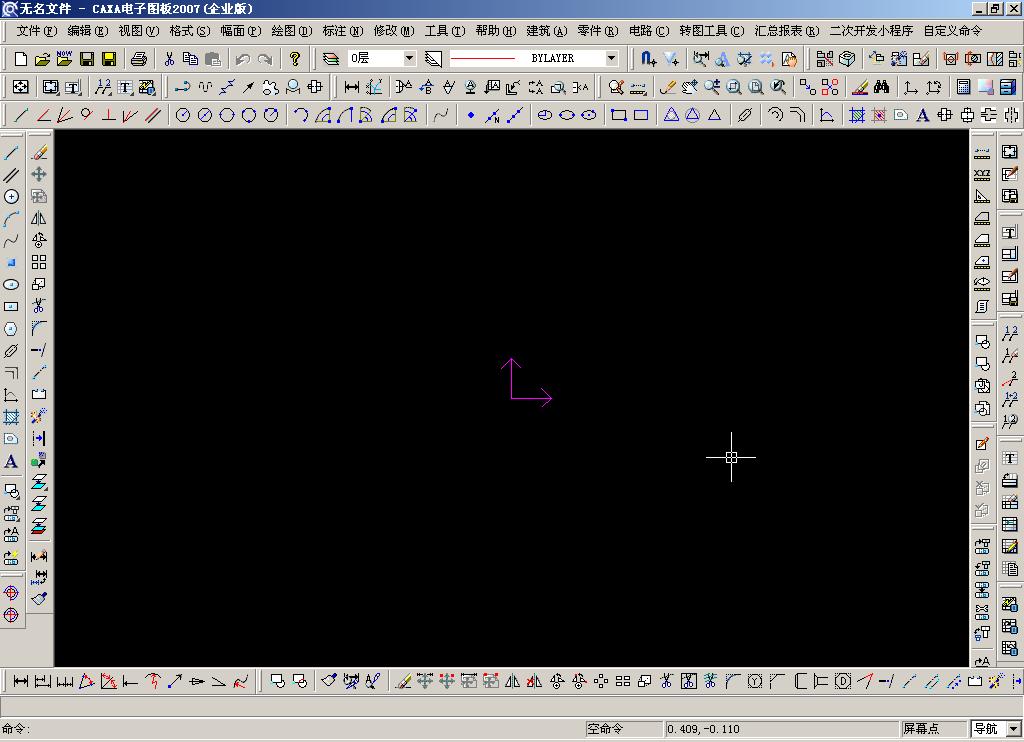1024x742 pixels.
Task: Click the parallel lines icon in draw toolbar
Action: pyautogui.click(x=153, y=116)
